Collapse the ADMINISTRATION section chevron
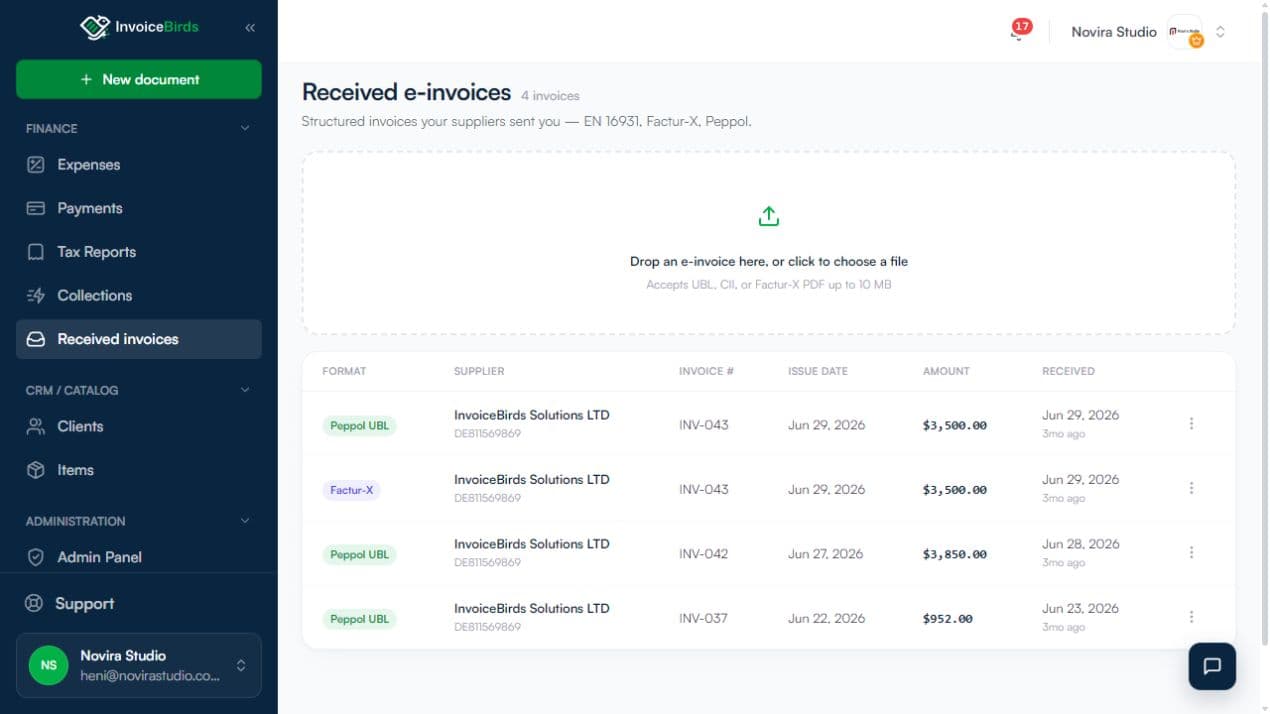 click(245, 521)
